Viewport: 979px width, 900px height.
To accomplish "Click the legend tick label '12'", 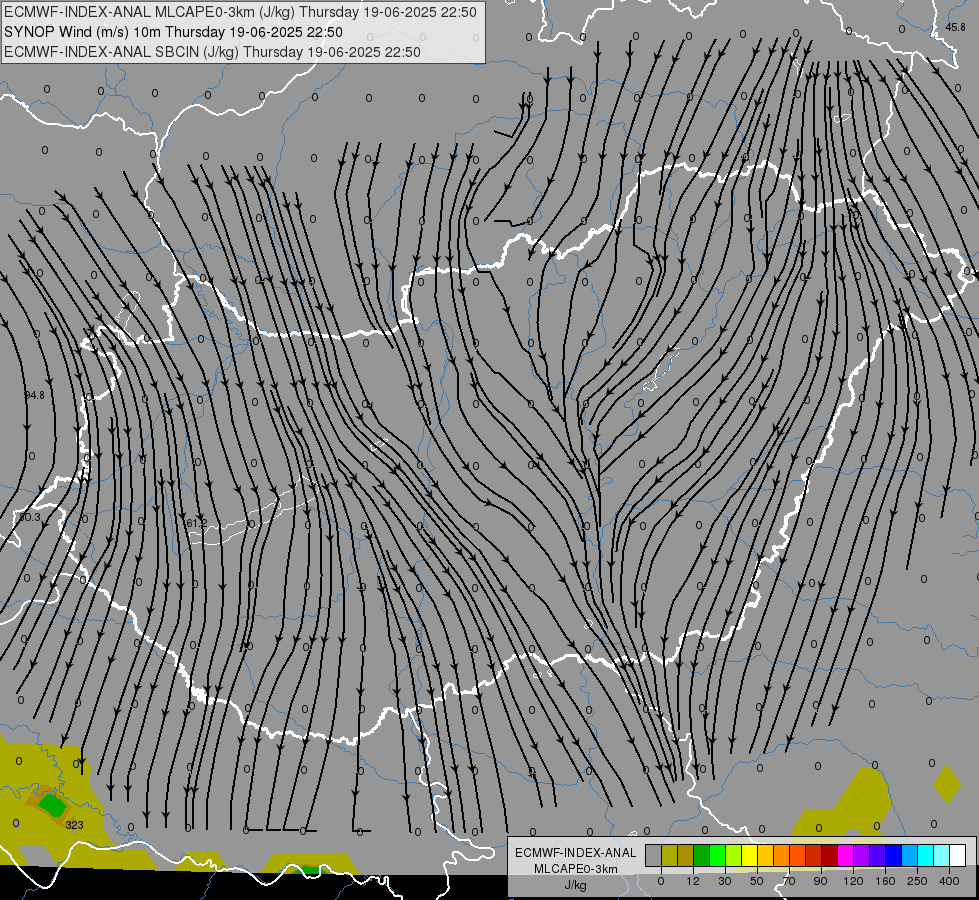I will click(693, 881).
